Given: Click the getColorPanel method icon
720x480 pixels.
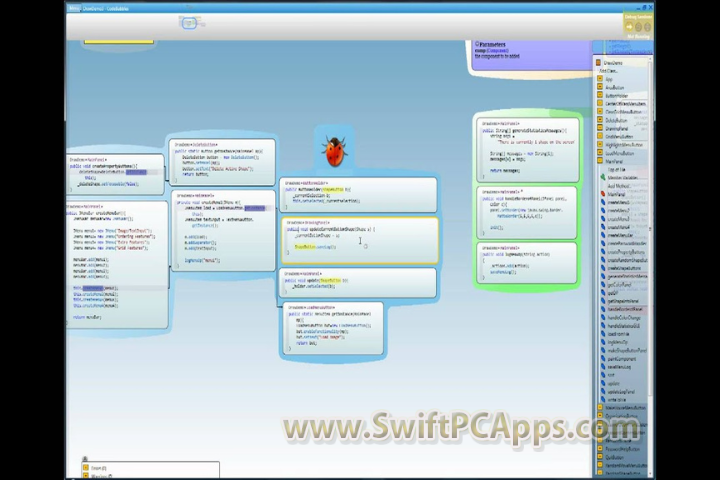Looking at the screenshot, I should [x=603, y=285].
